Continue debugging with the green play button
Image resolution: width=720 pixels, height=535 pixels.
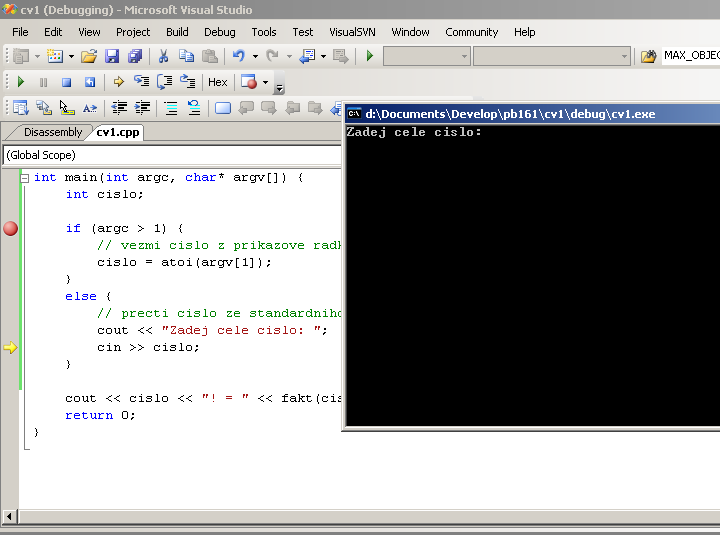[x=21, y=82]
